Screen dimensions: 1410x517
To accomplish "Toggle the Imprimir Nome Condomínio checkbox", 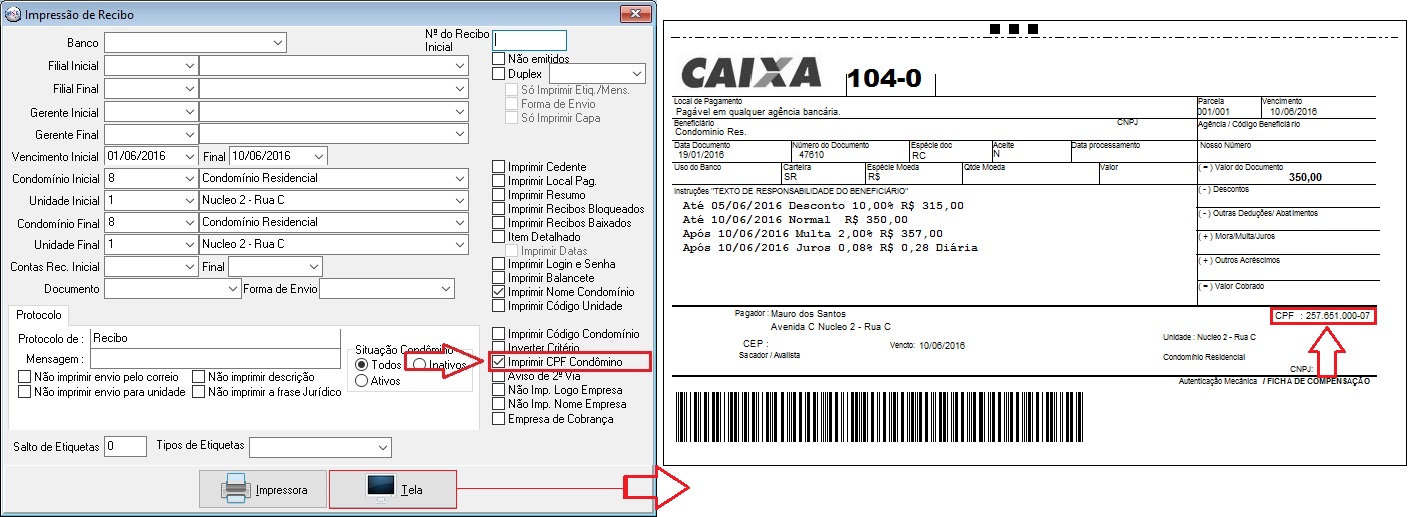I will [x=499, y=292].
